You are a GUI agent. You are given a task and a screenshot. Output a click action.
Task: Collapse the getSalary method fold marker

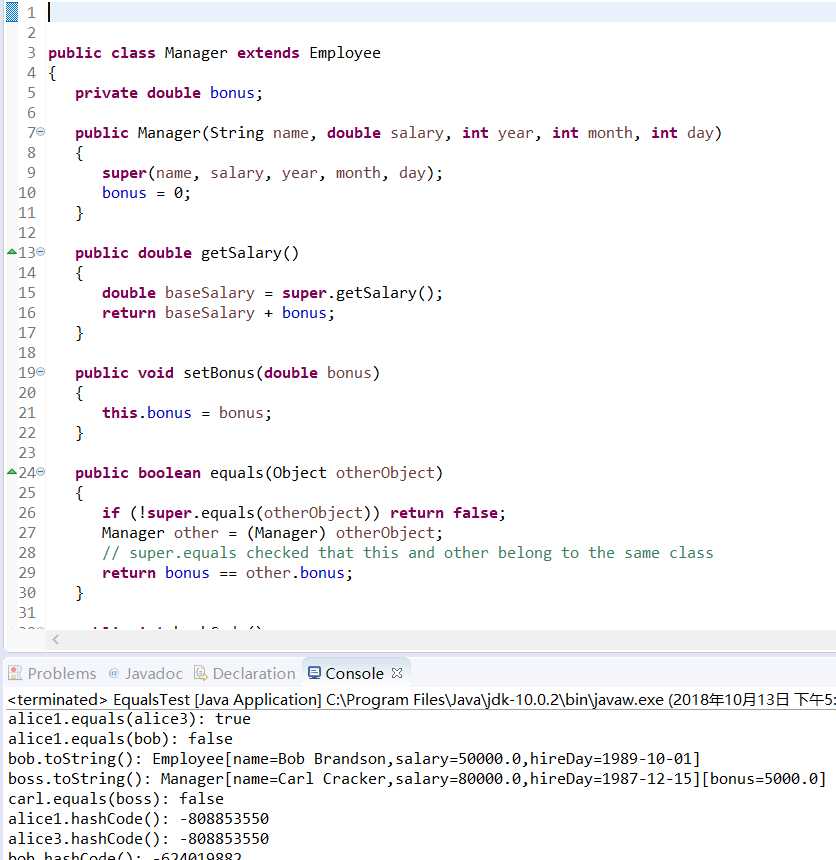tap(41, 252)
